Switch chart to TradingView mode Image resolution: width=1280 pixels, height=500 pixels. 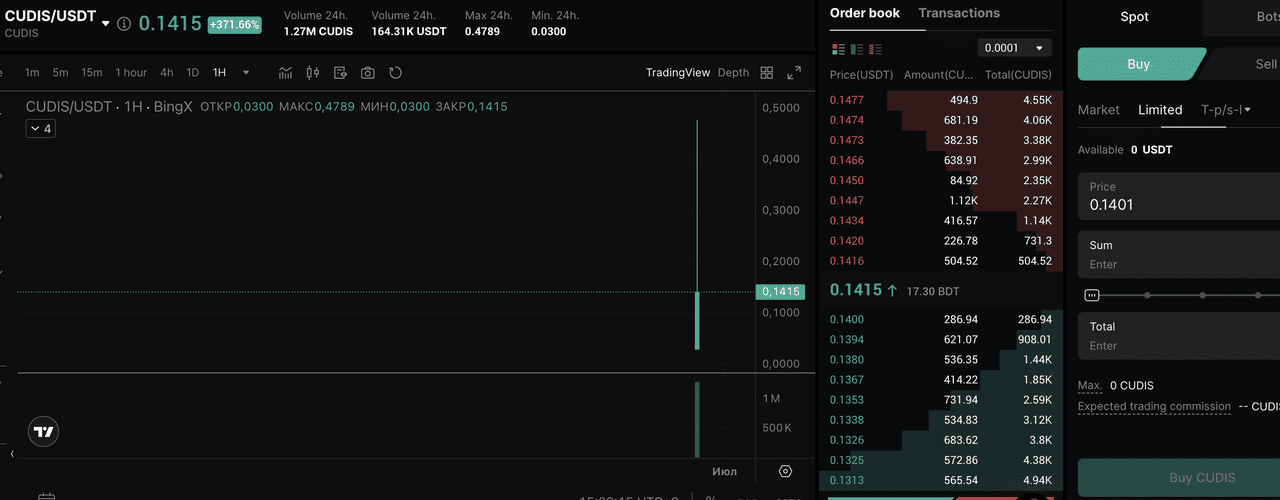678,73
